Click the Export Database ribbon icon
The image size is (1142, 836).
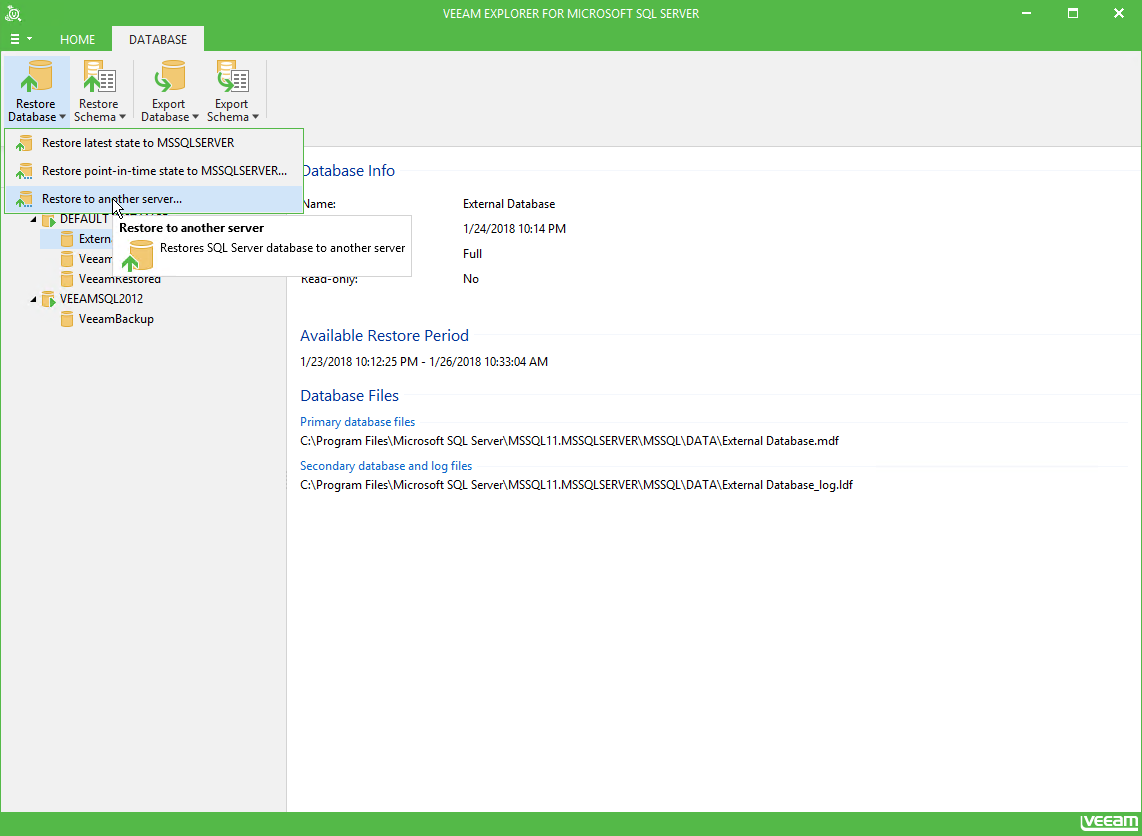click(x=168, y=77)
